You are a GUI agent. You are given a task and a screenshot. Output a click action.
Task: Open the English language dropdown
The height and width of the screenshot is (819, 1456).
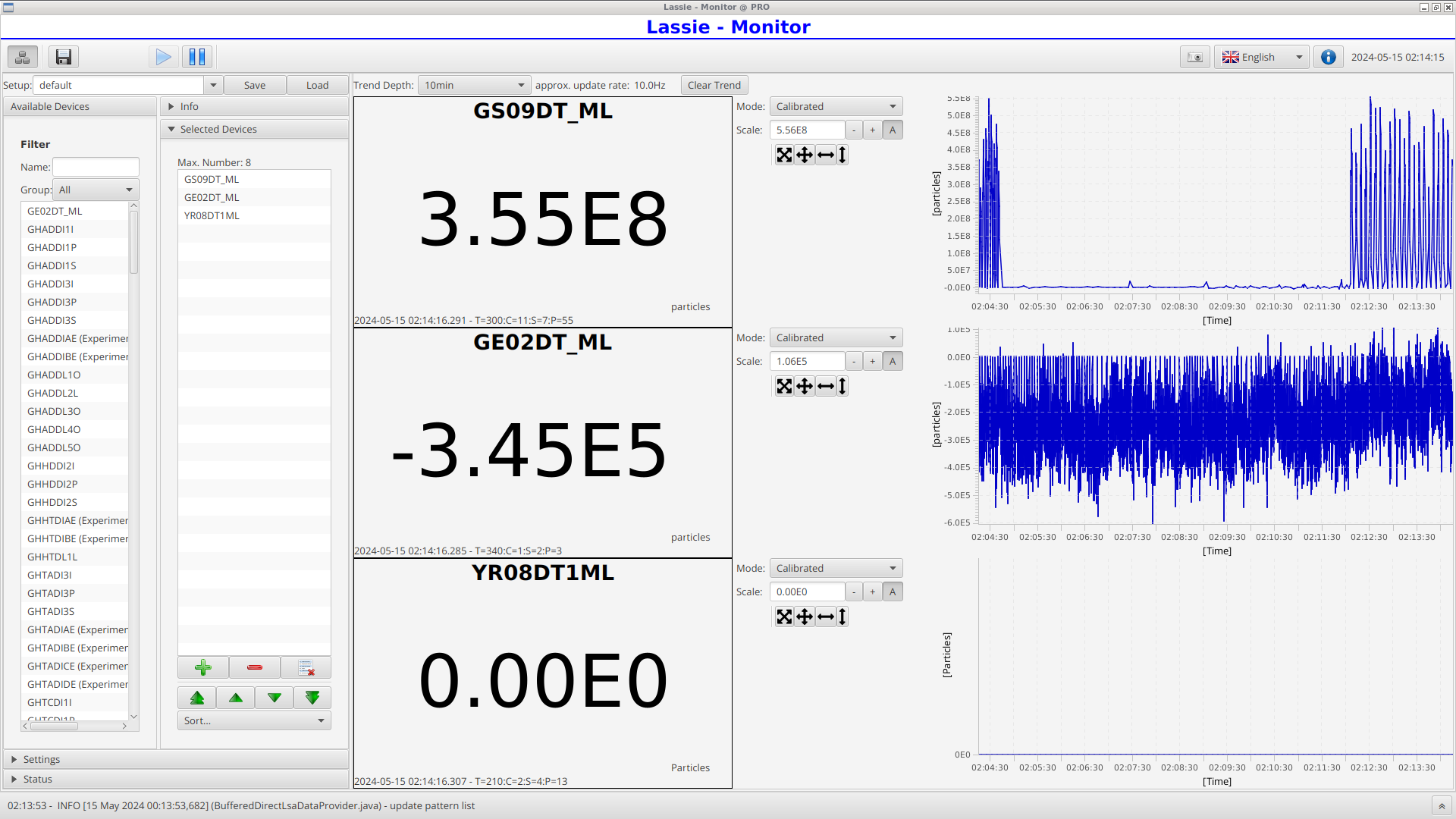point(1262,57)
